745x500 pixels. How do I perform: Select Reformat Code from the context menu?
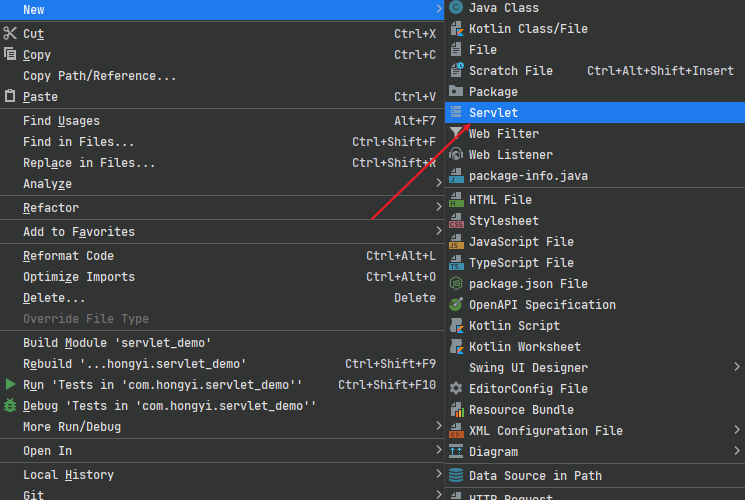point(68,256)
